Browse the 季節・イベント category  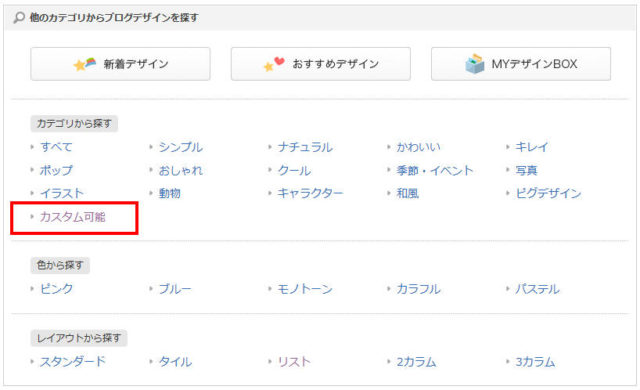[x=435, y=170]
